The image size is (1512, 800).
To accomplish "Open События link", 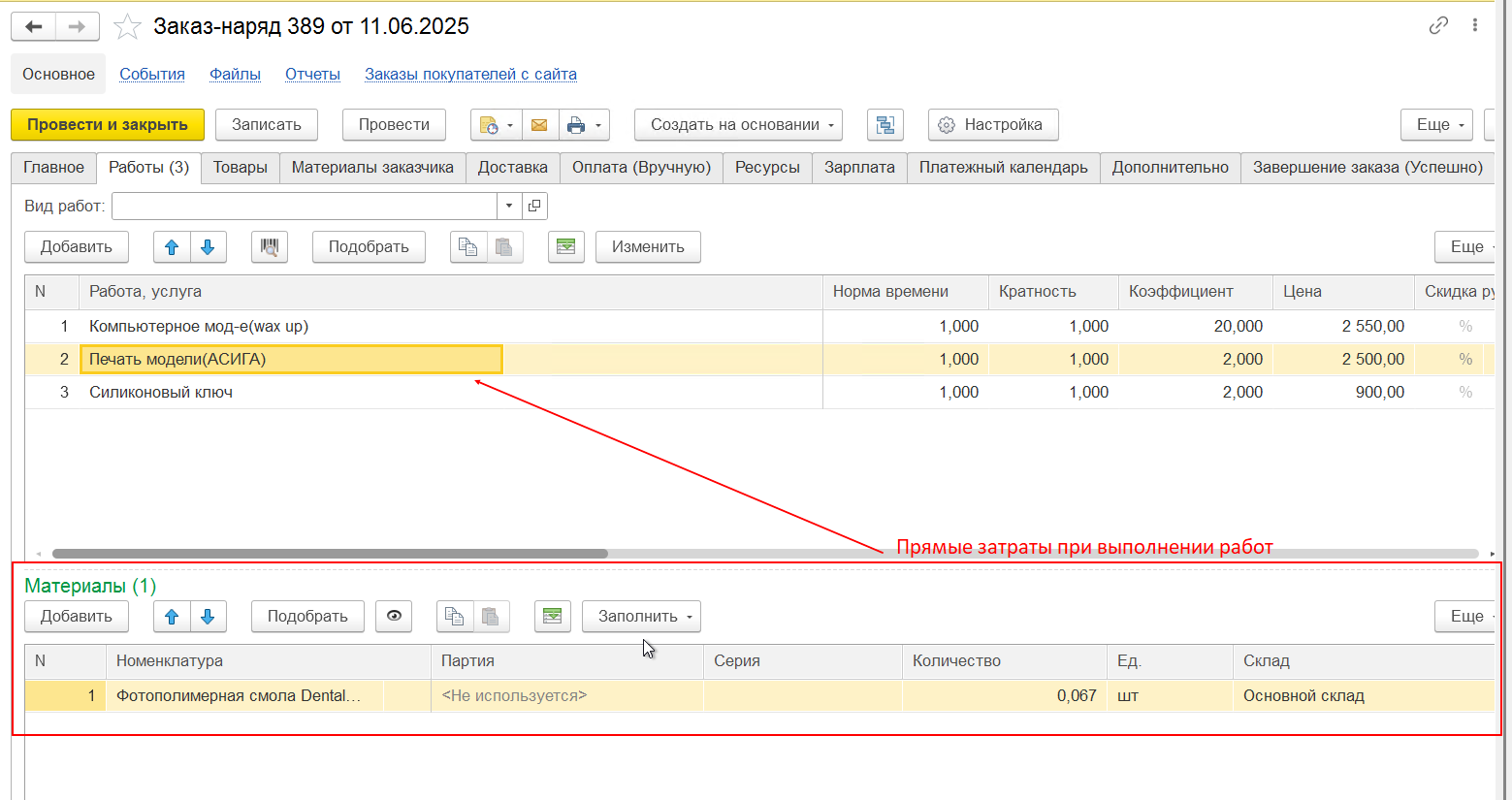I will click(152, 75).
